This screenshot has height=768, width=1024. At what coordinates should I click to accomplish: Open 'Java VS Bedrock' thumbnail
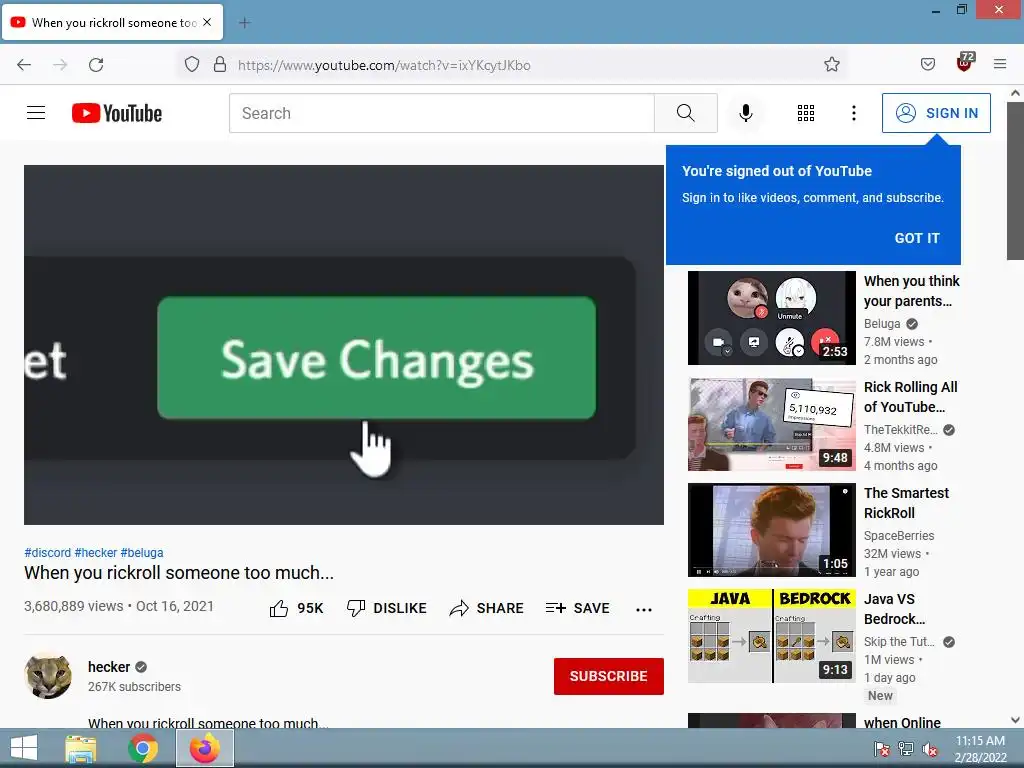(x=771, y=636)
